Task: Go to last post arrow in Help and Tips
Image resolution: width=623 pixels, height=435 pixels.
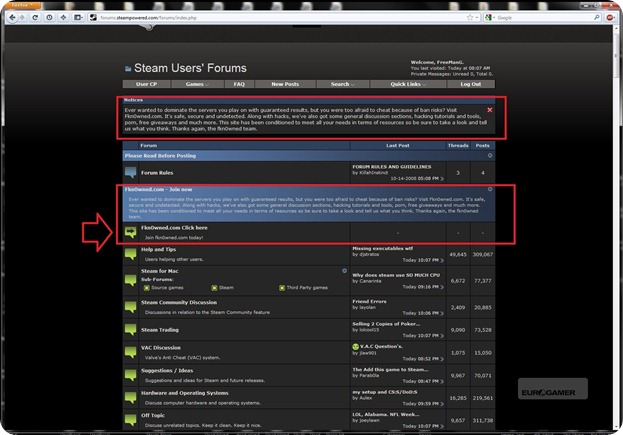Action: click(442, 261)
